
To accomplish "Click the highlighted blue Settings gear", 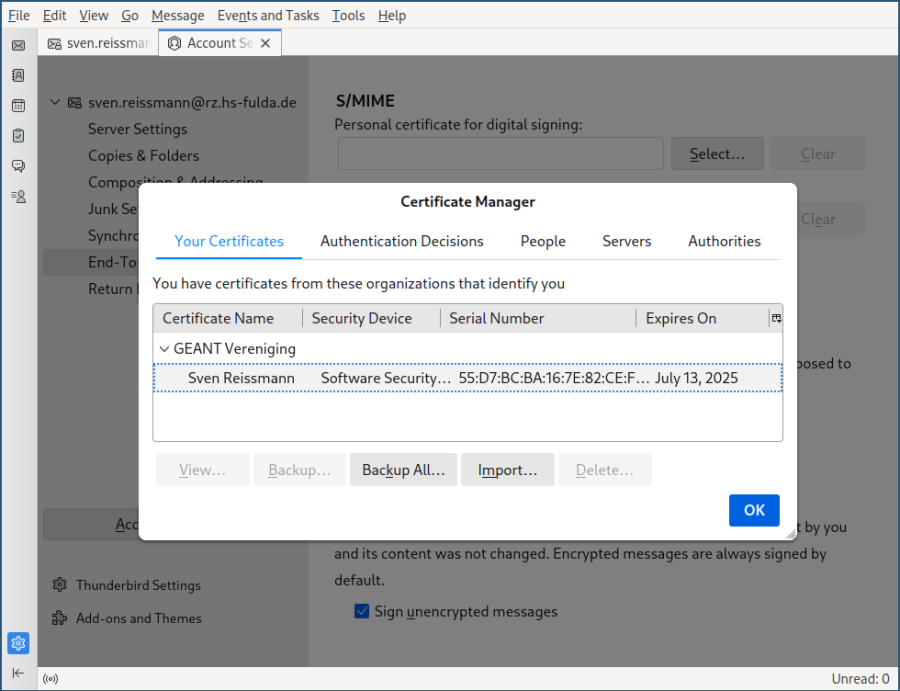I will coord(18,643).
